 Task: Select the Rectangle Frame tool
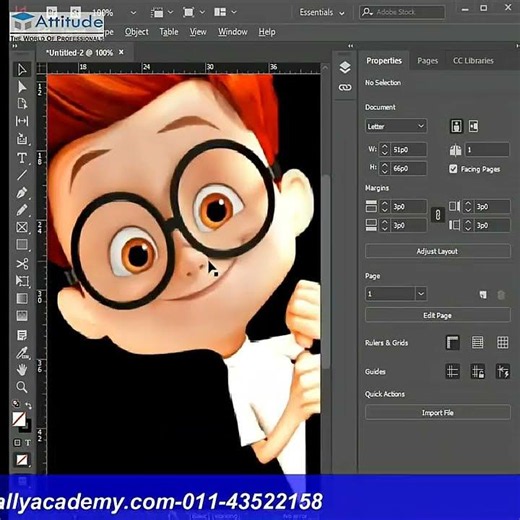click(22, 227)
